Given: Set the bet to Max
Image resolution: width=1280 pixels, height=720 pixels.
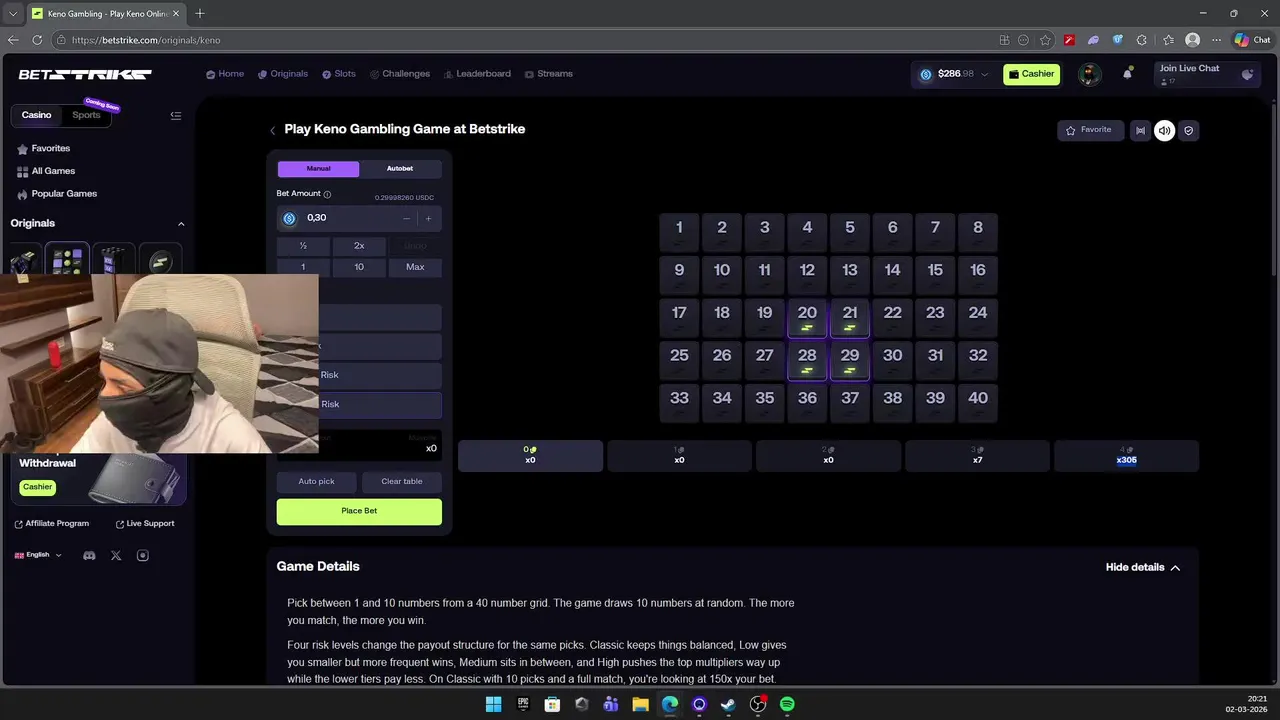Looking at the screenshot, I should point(415,267).
